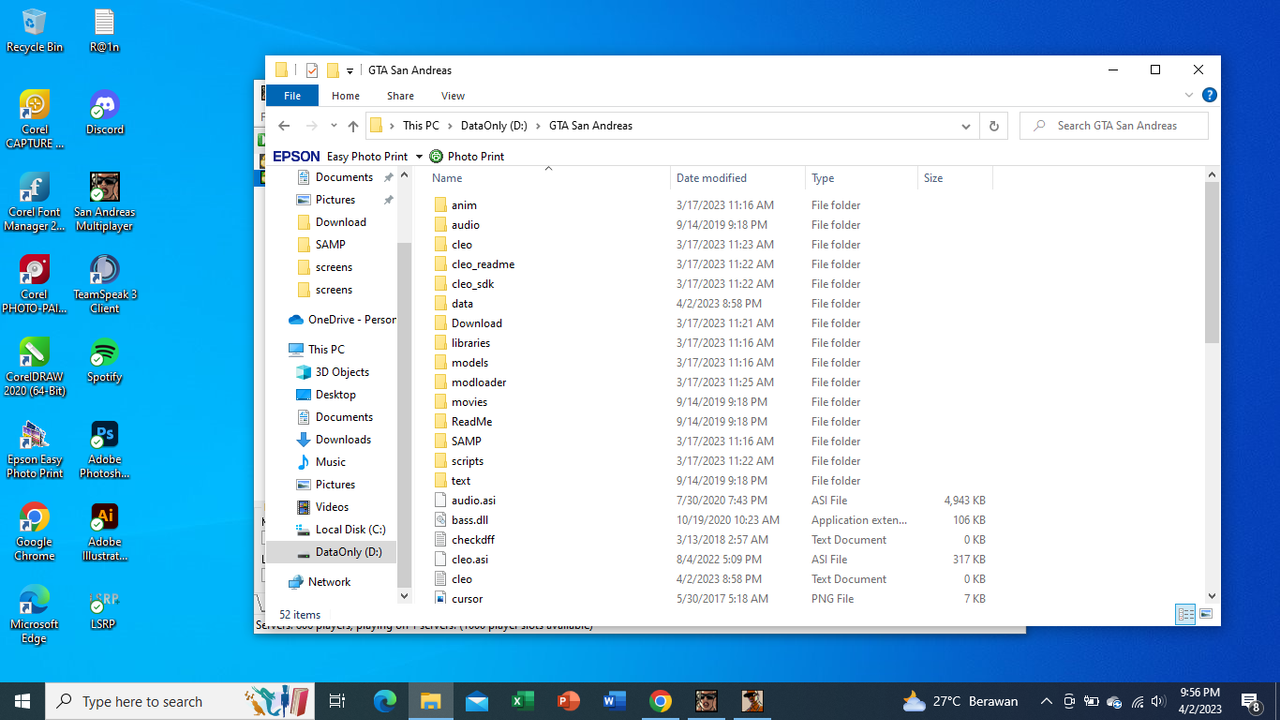
Task: Click chevron after DataOnly (D:) in address bar
Action: [537, 126]
